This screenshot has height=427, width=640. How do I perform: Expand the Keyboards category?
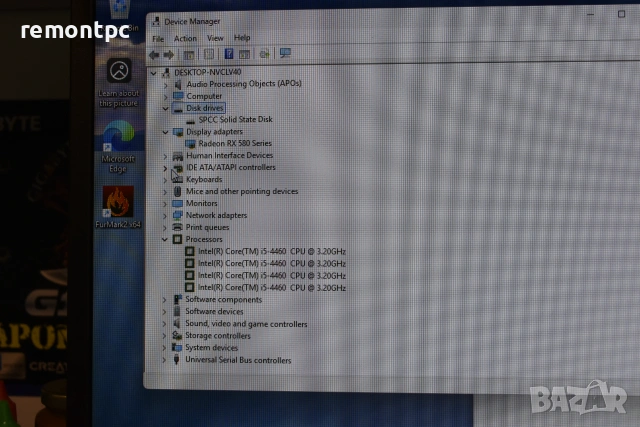click(165, 180)
